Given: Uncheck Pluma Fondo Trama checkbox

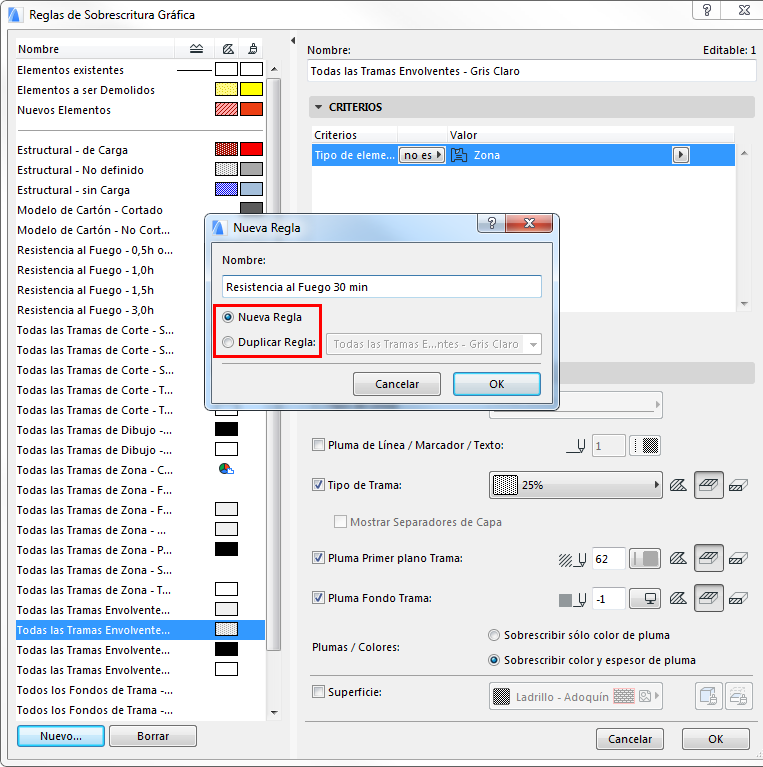Looking at the screenshot, I should click(318, 598).
